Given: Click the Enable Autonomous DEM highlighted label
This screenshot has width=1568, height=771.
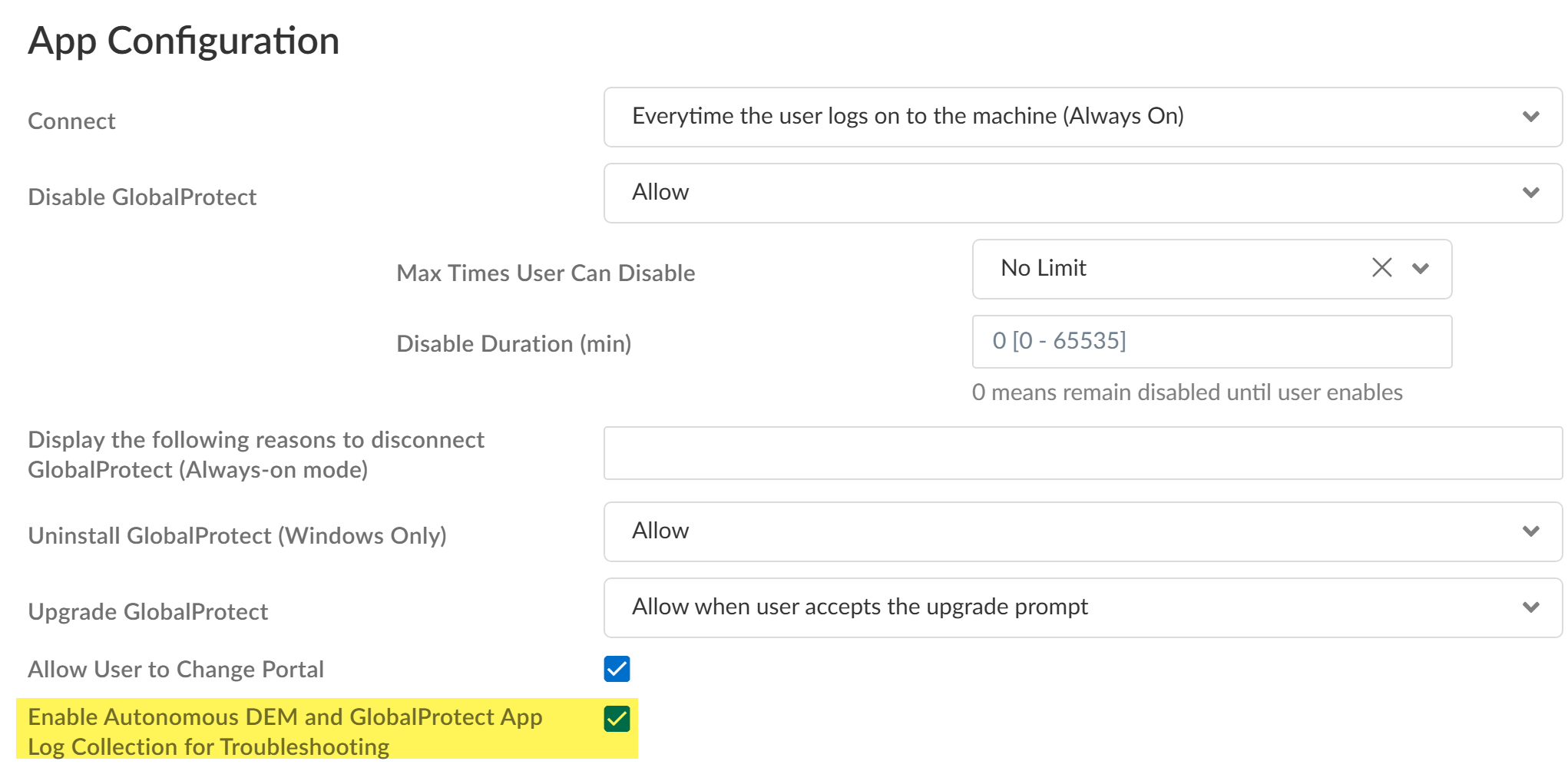Looking at the screenshot, I should click(x=285, y=731).
